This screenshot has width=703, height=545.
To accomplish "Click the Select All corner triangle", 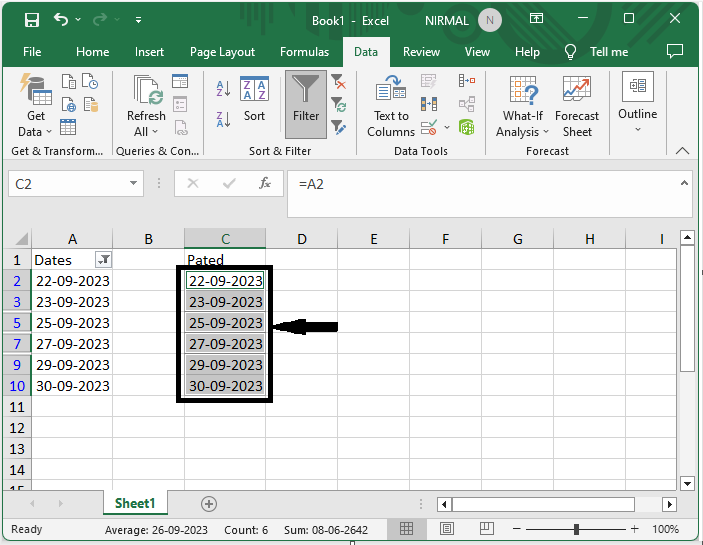I will coord(20,238).
